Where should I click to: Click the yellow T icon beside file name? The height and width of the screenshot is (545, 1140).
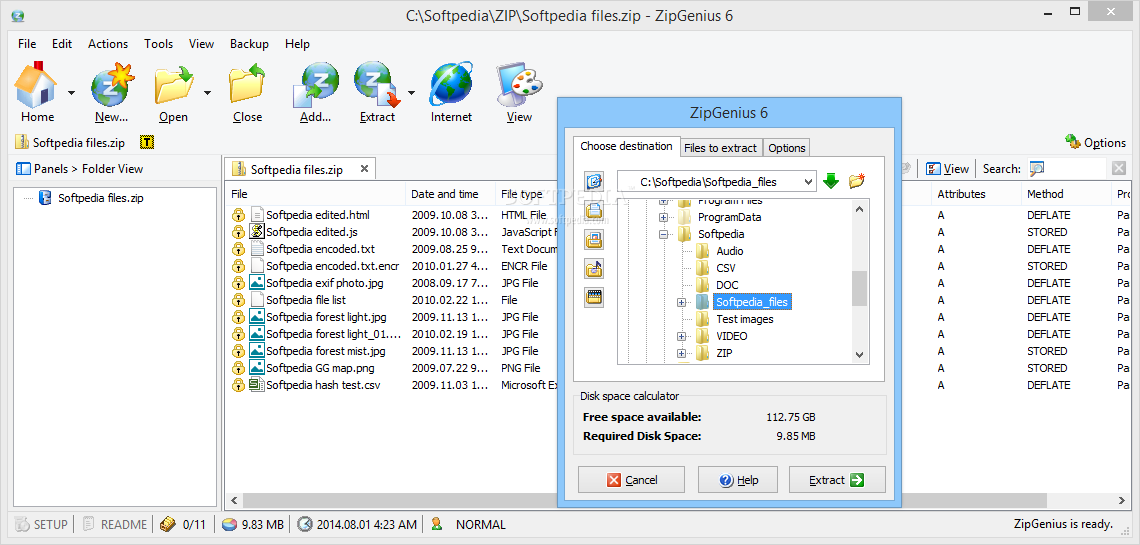point(147,142)
